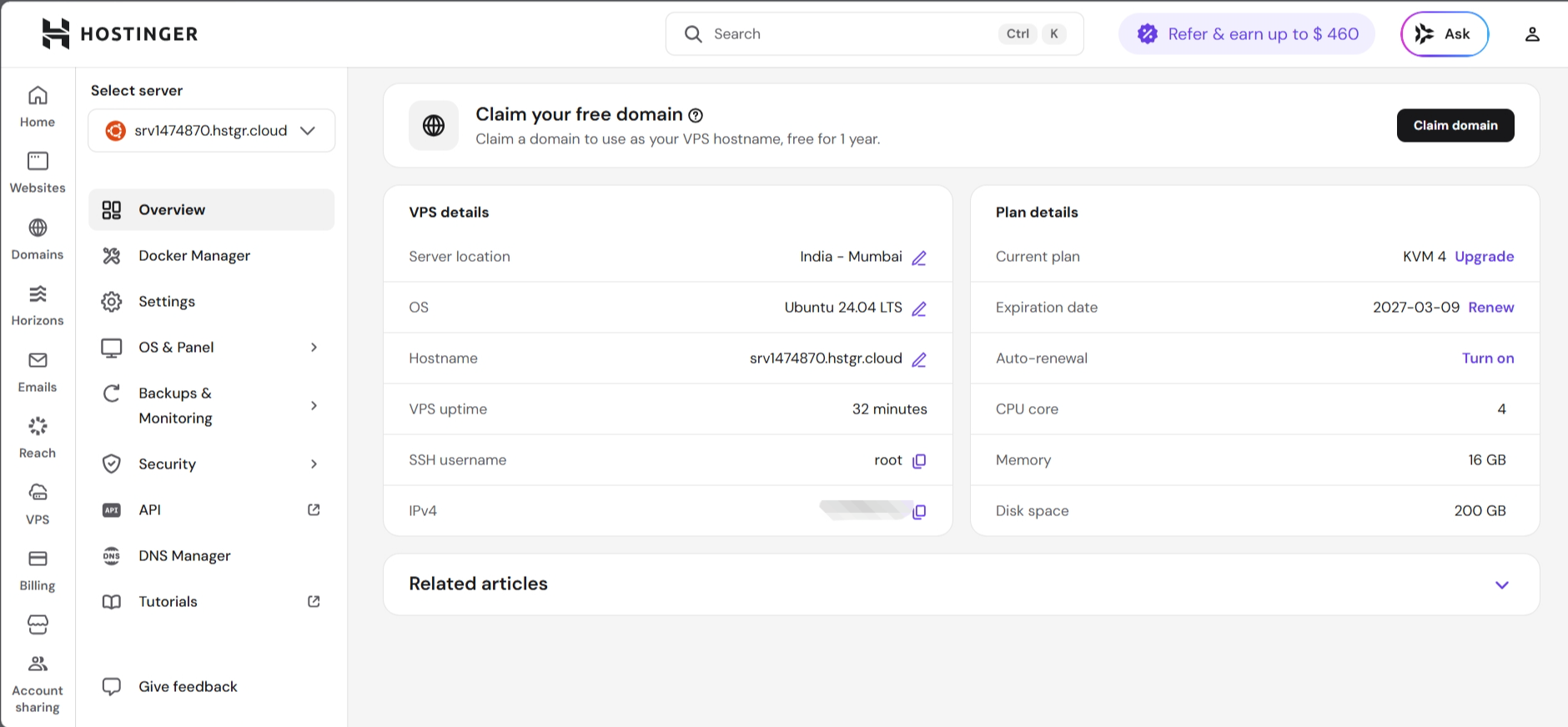Click the Hostinger logo

(120, 34)
